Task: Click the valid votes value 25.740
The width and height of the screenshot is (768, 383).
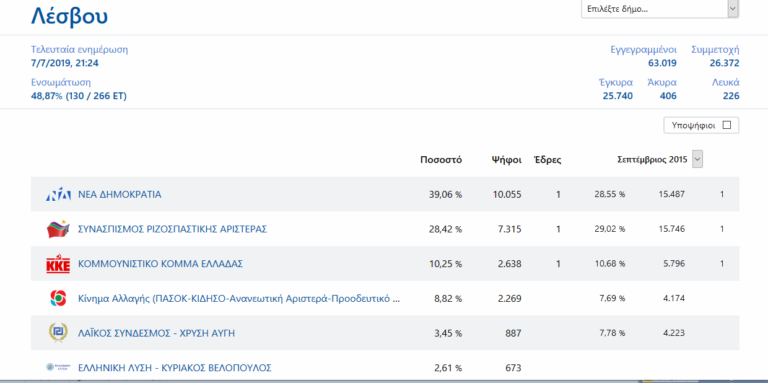Action: point(618,96)
